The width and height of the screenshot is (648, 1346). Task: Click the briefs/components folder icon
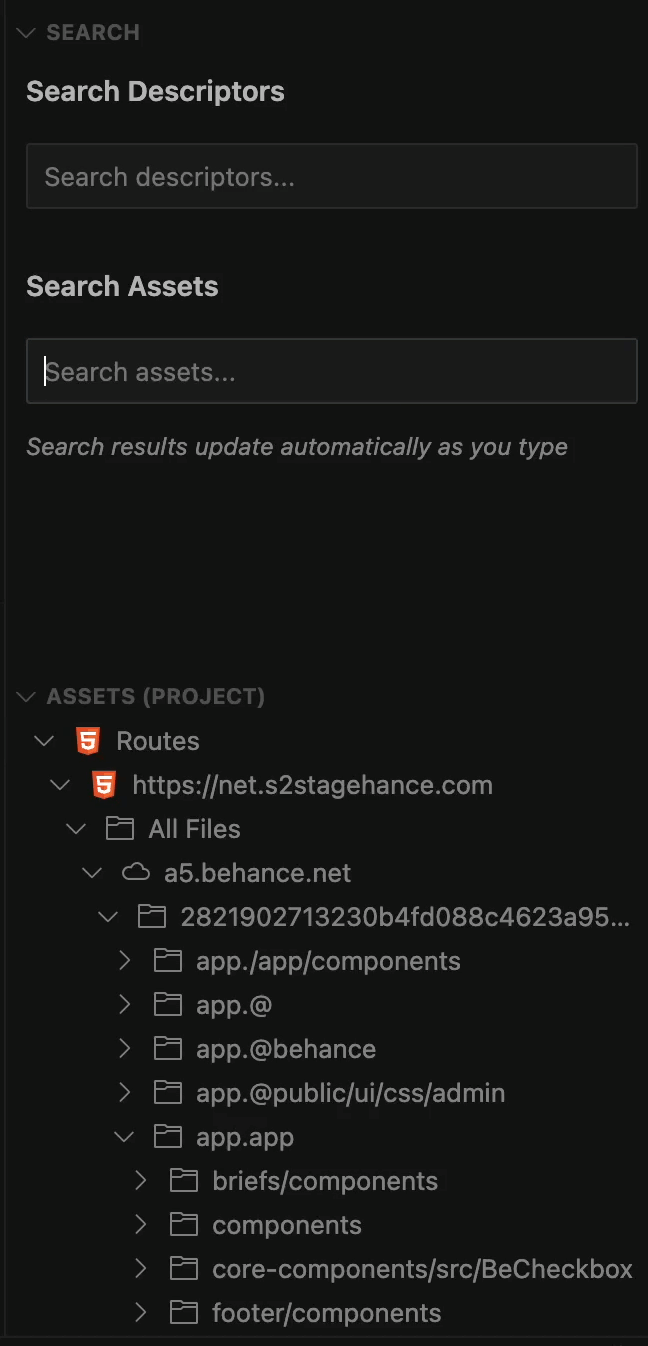click(184, 1181)
